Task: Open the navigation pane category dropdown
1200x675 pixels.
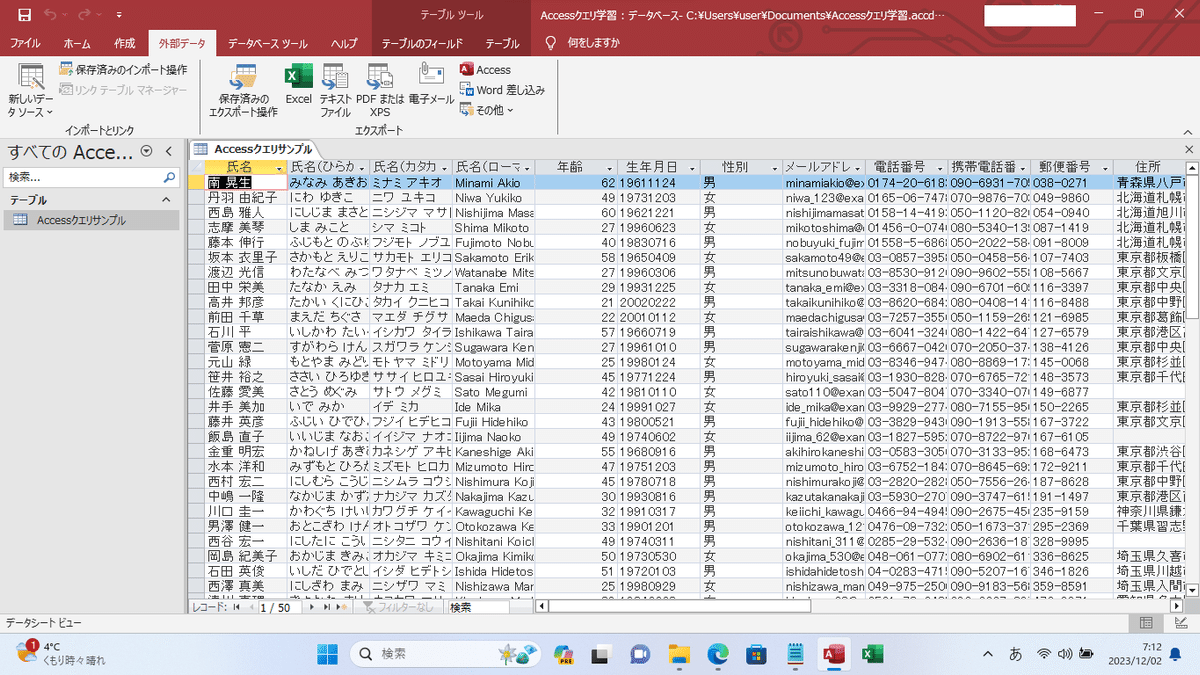Action: (147, 151)
